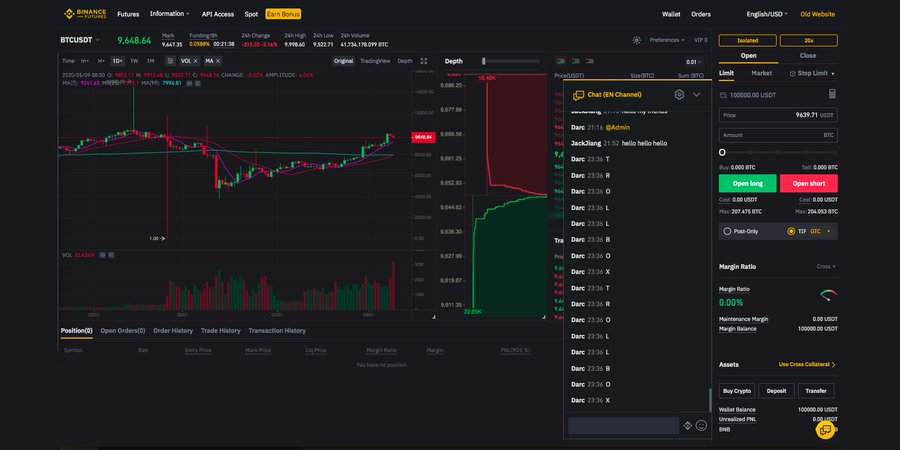Switch to Close tab
The width and height of the screenshot is (900, 450).
pos(808,56)
